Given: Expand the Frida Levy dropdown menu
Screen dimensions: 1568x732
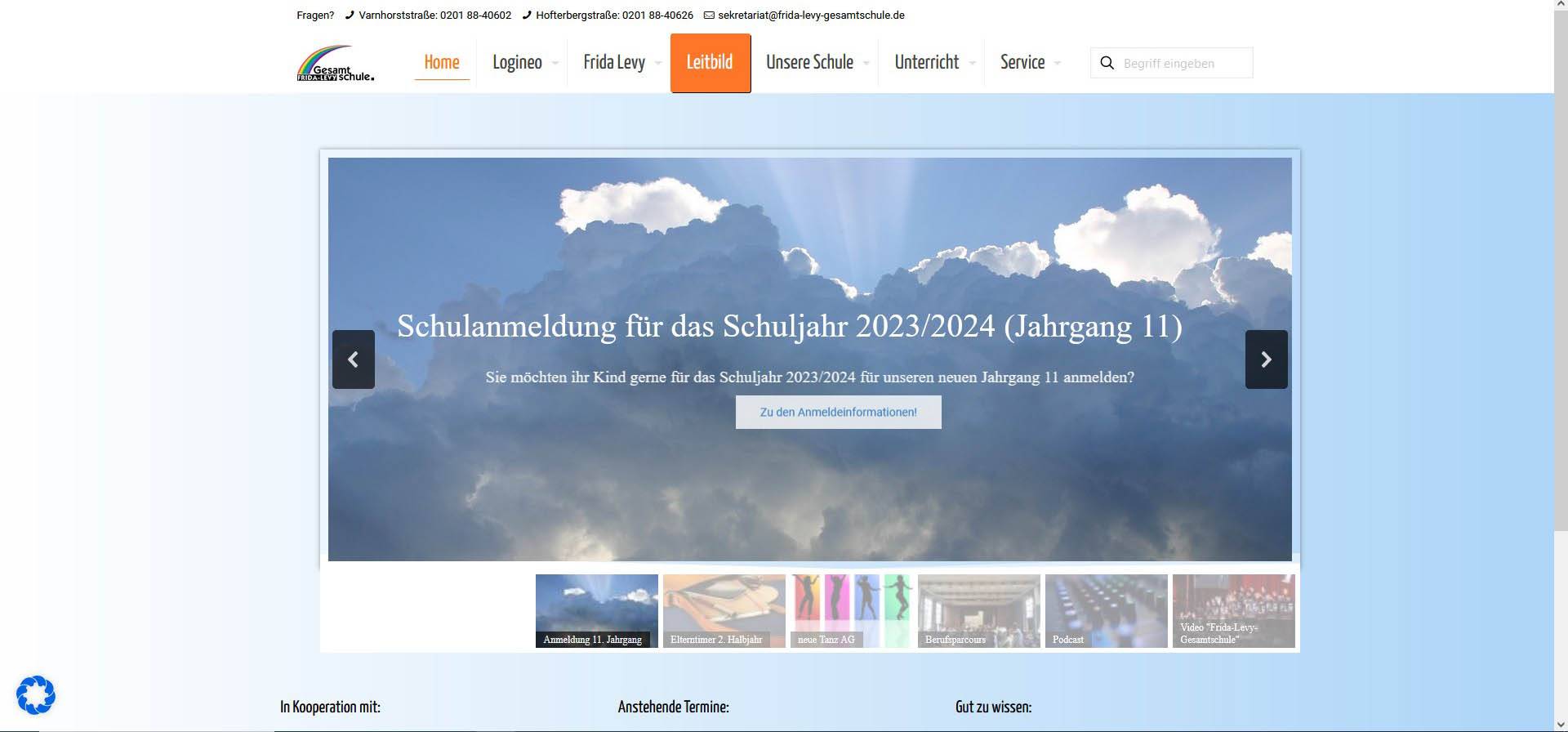Looking at the screenshot, I should [658, 63].
